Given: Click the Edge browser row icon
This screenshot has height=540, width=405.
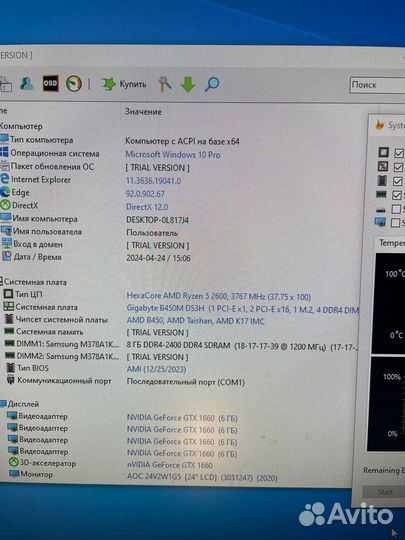Looking at the screenshot, I should tap(5, 192).
